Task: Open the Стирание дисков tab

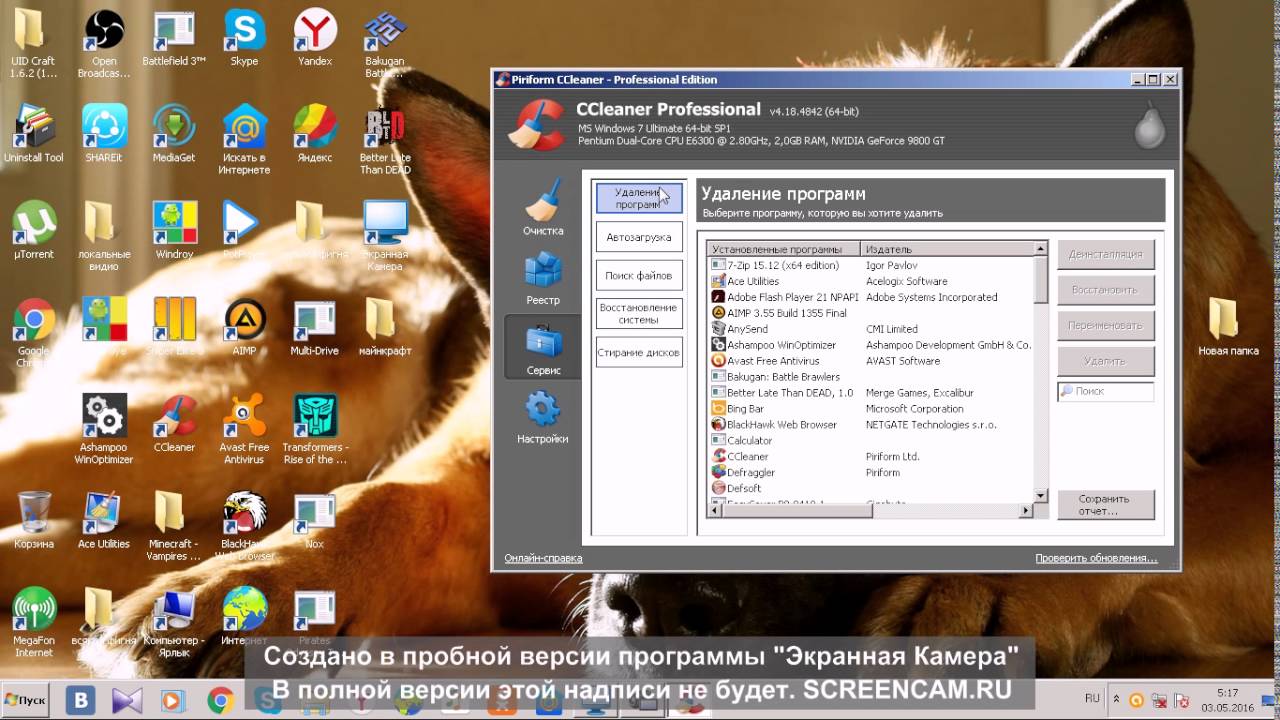Action: [x=639, y=352]
